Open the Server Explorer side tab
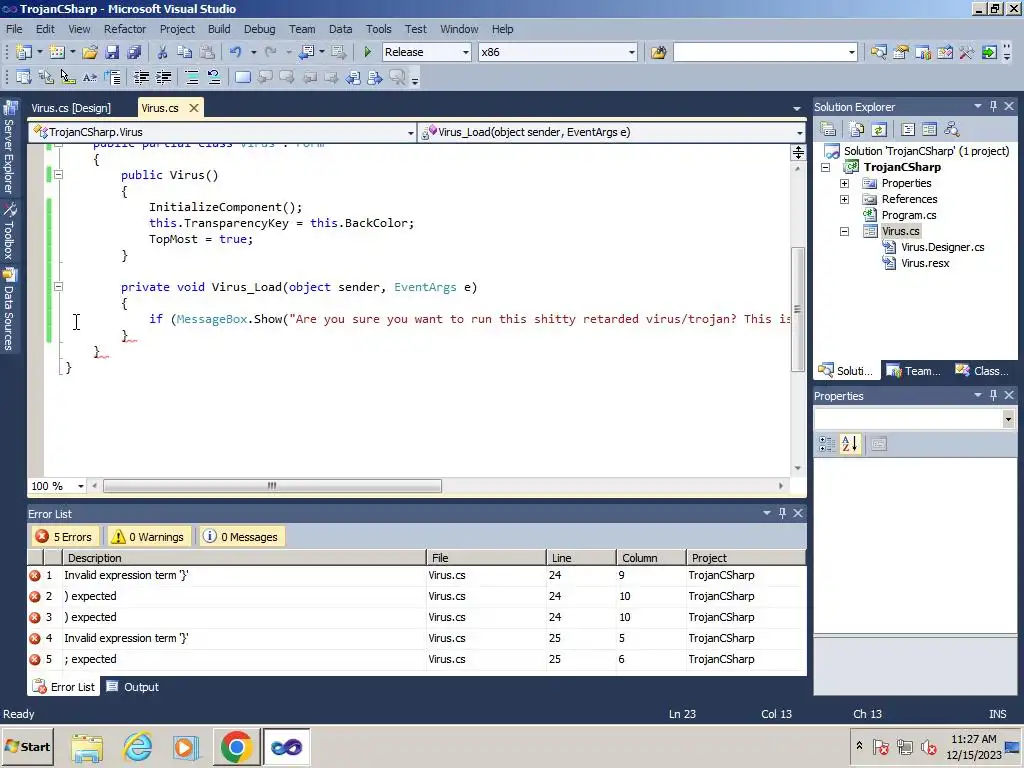Image resolution: width=1024 pixels, height=768 pixels. 9,148
